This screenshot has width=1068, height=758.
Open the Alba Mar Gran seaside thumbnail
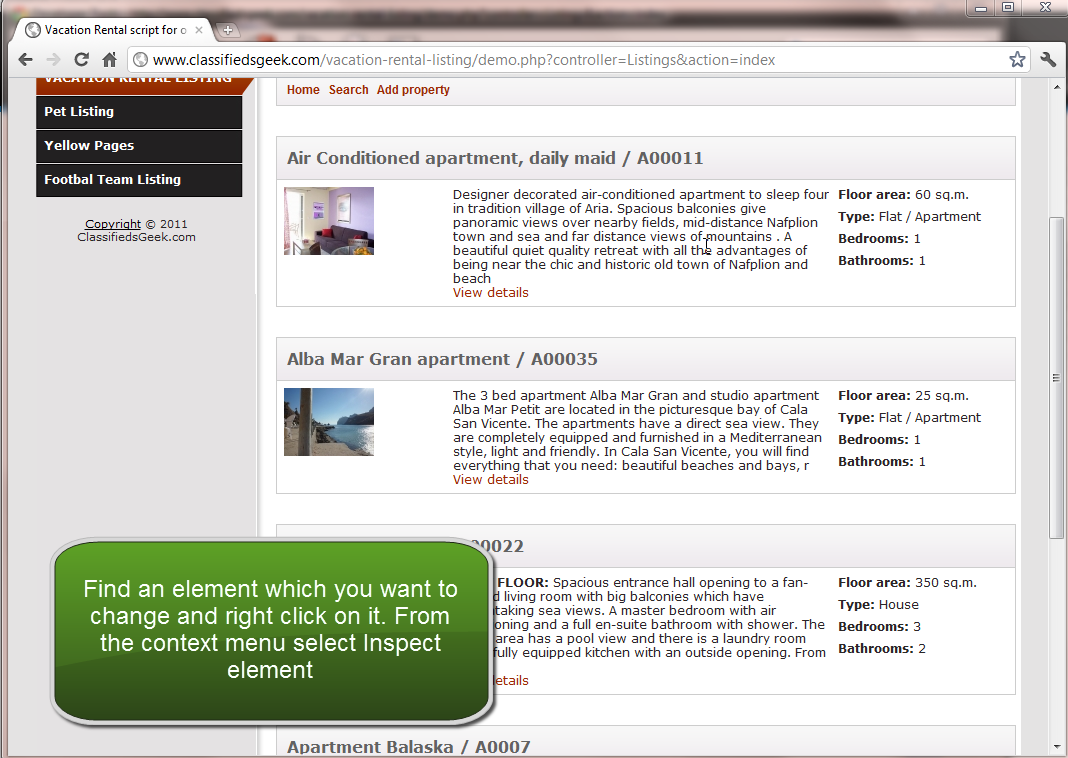click(329, 422)
